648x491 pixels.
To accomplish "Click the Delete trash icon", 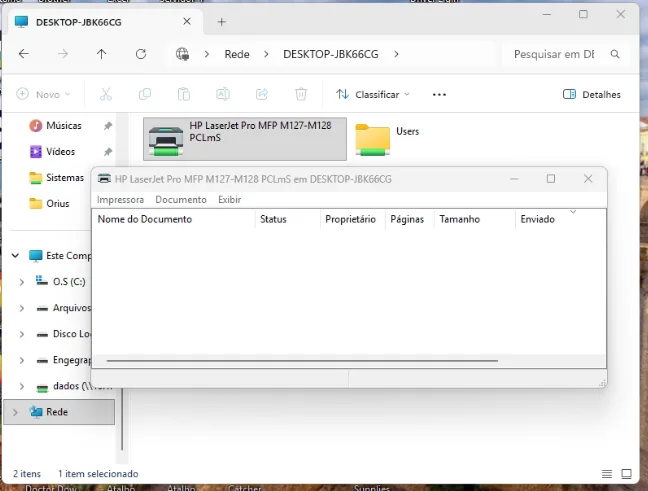I will pos(301,94).
